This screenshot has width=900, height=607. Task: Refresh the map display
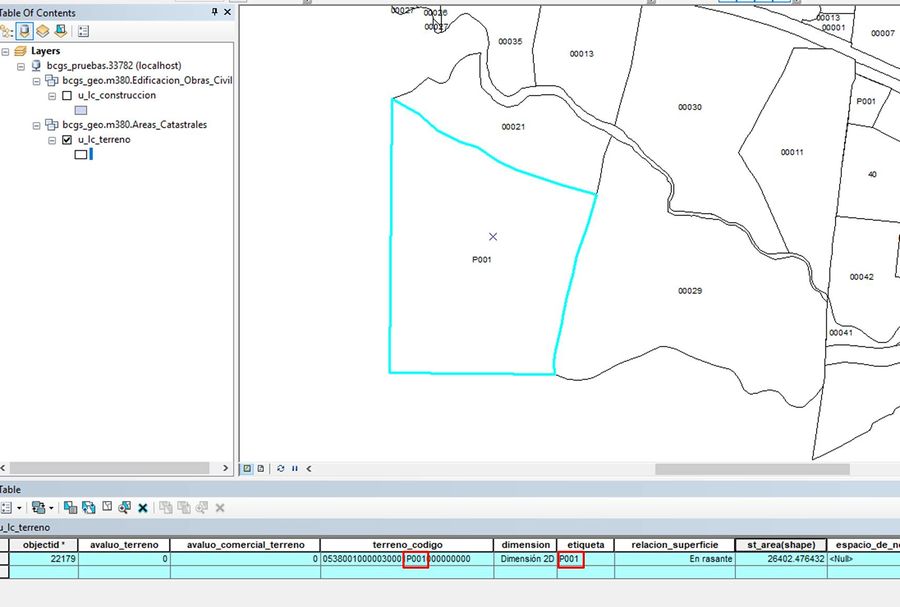tap(281, 468)
